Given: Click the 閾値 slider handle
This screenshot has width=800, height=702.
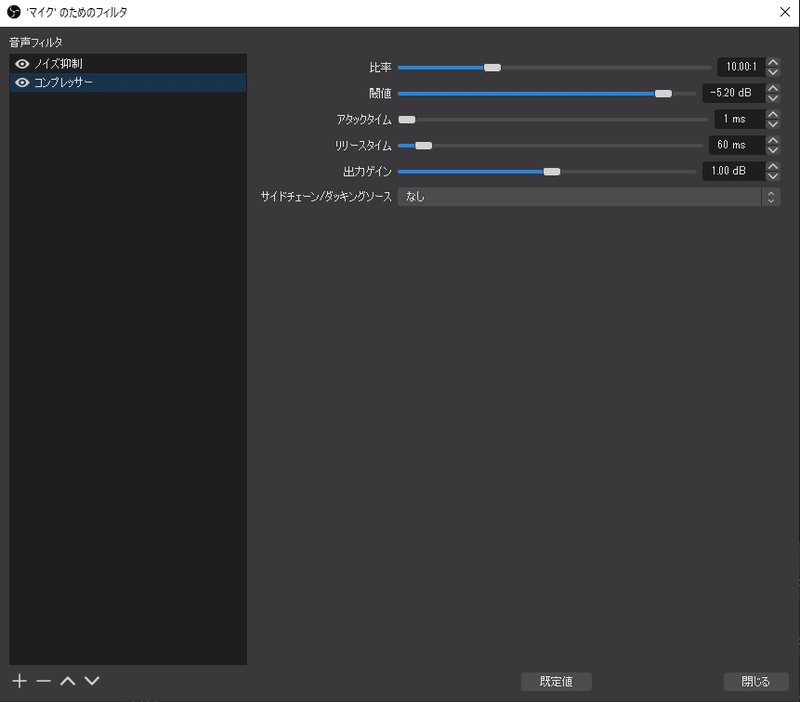Looking at the screenshot, I should [663, 93].
